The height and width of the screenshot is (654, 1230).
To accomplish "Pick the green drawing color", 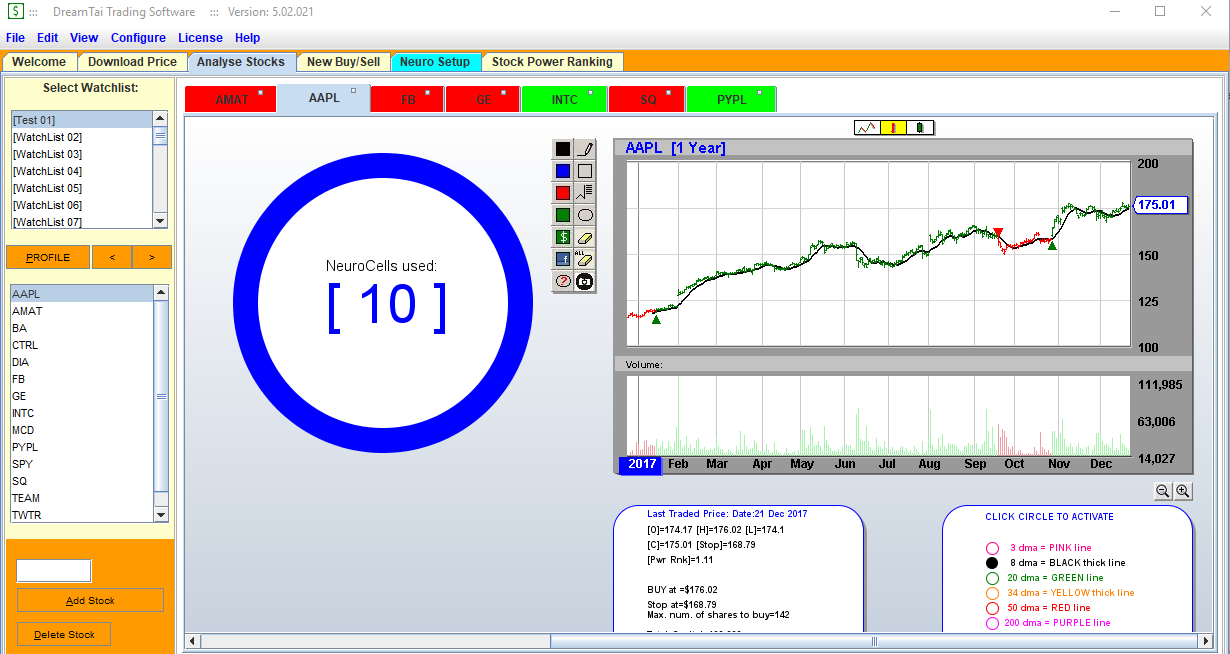I will (x=563, y=214).
